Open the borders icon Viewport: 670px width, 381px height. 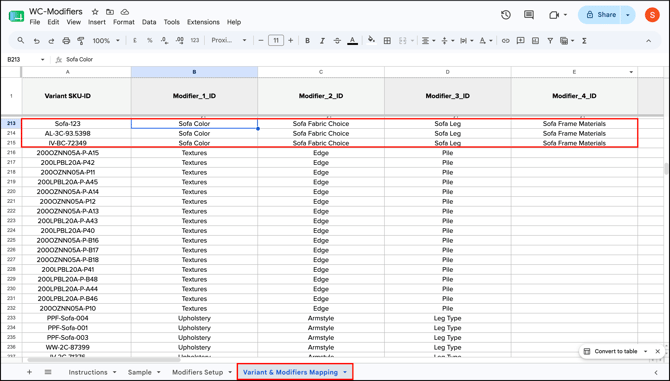(387, 41)
